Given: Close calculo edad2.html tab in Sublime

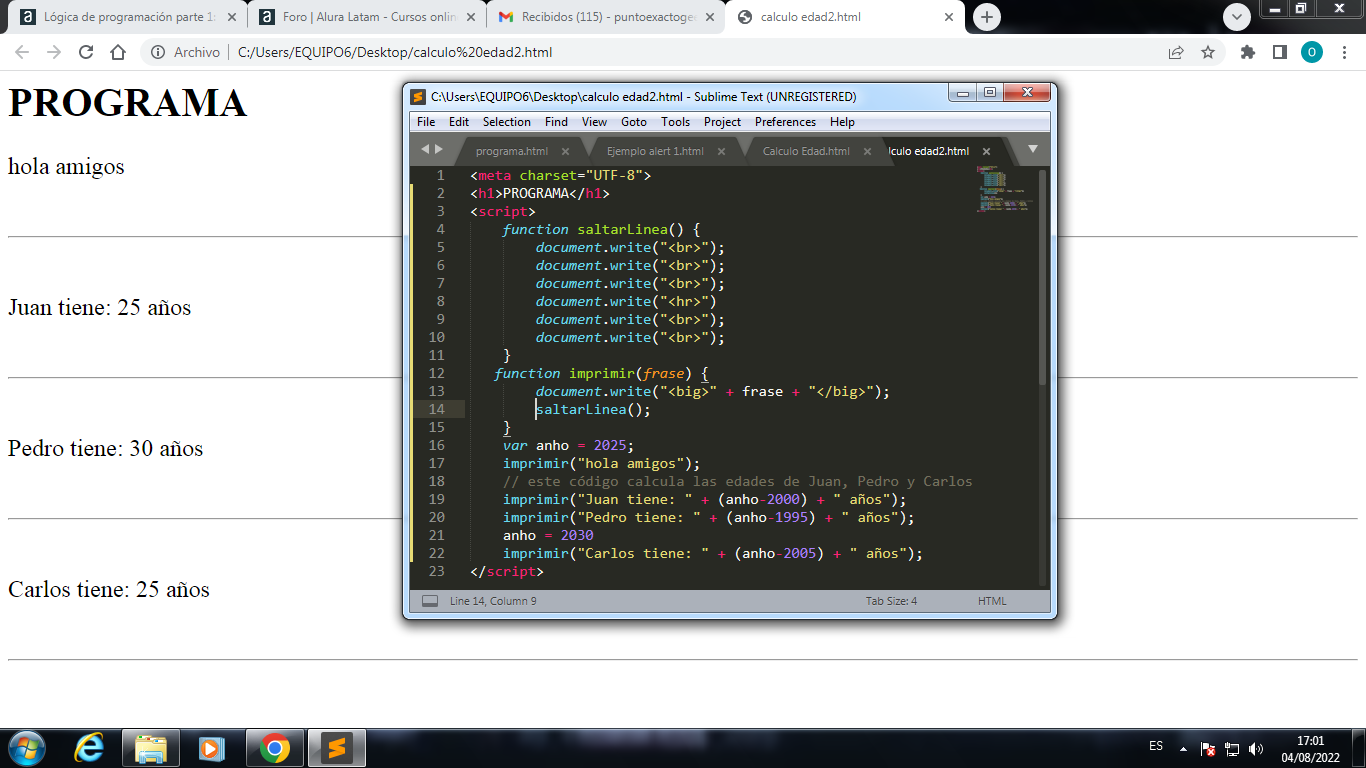Looking at the screenshot, I should (986, 151).
